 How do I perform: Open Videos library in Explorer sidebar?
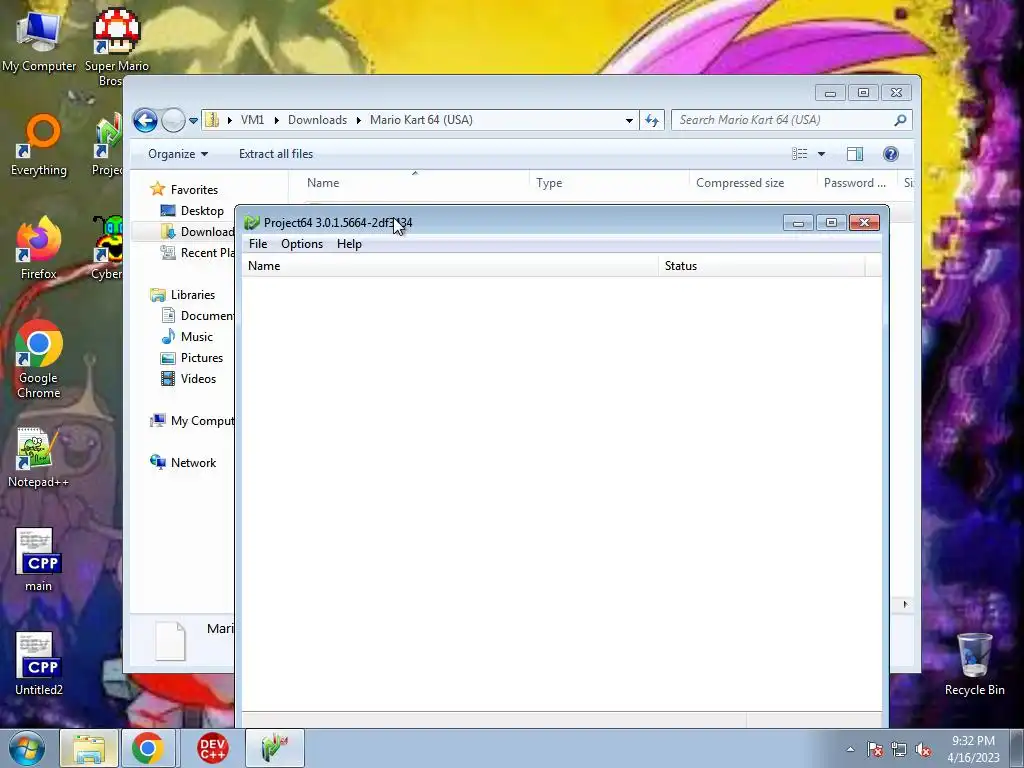pos(198,379)
